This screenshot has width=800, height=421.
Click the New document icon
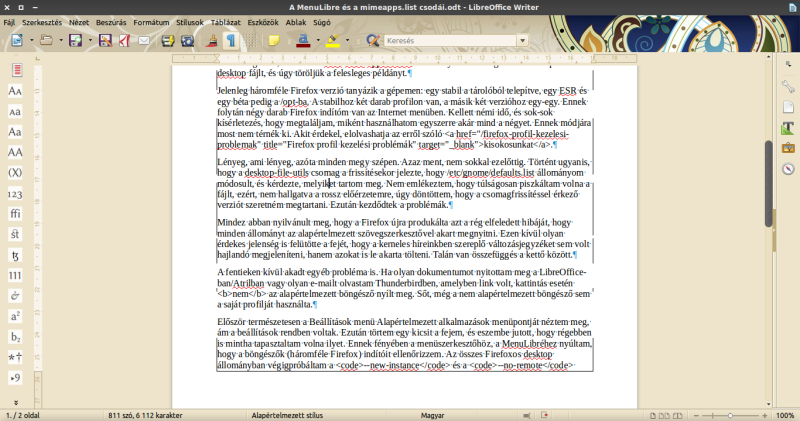tap(17, 40)
